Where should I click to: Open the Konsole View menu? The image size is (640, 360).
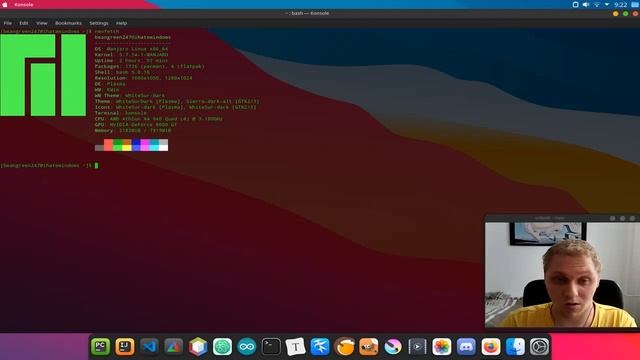tap(42, 23)
